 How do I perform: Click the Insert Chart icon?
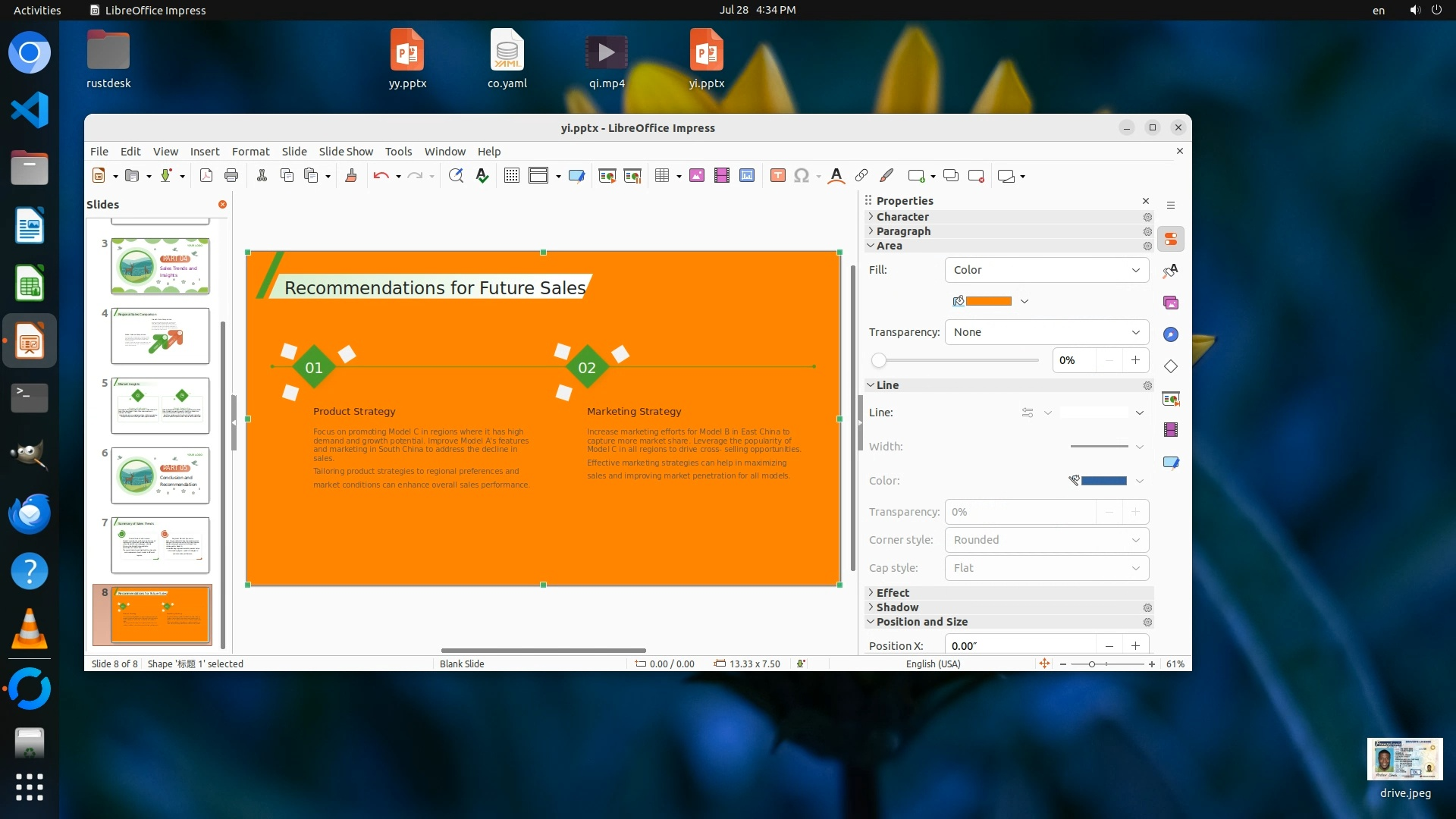[x=747, y=176]
